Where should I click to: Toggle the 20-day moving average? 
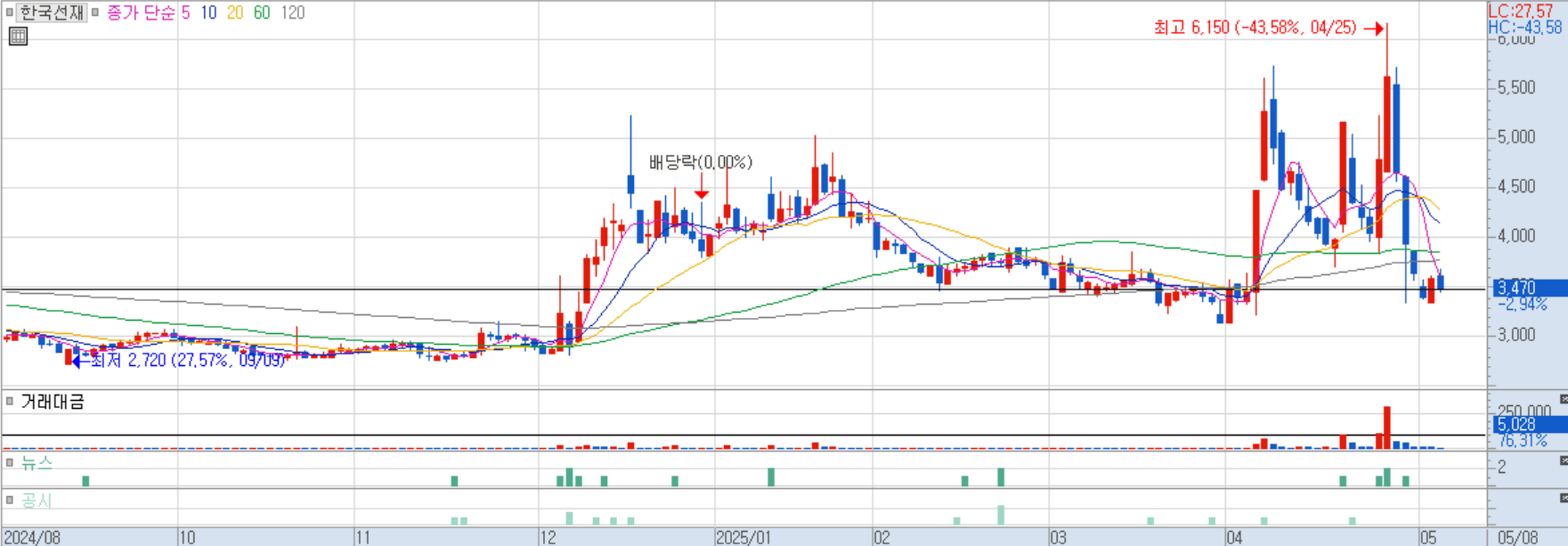click(x=235, y=13)
